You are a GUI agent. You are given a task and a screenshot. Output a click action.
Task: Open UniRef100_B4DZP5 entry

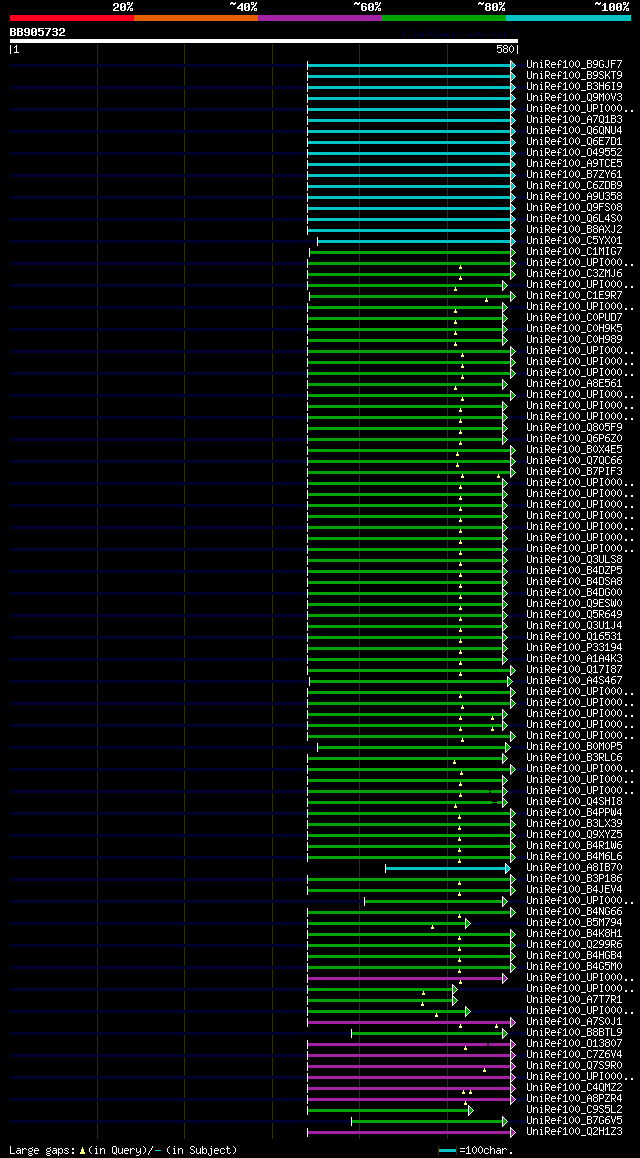[574, 570]
